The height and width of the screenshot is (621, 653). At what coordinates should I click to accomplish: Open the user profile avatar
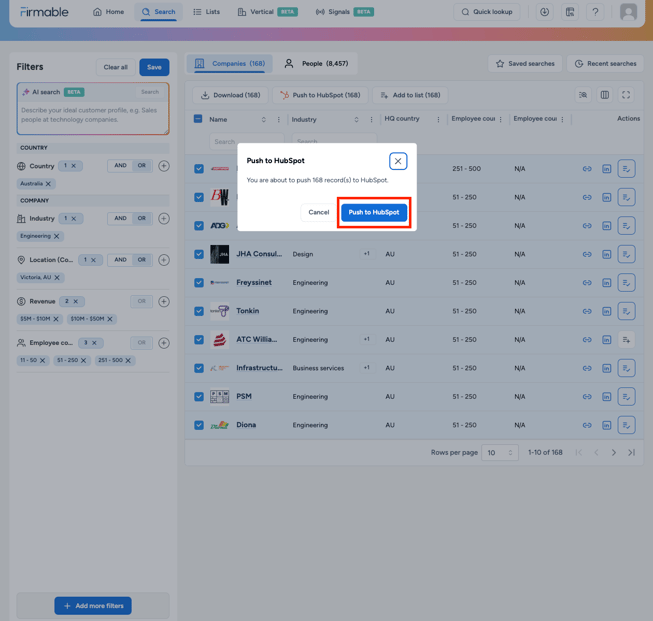tap(628, 12)
